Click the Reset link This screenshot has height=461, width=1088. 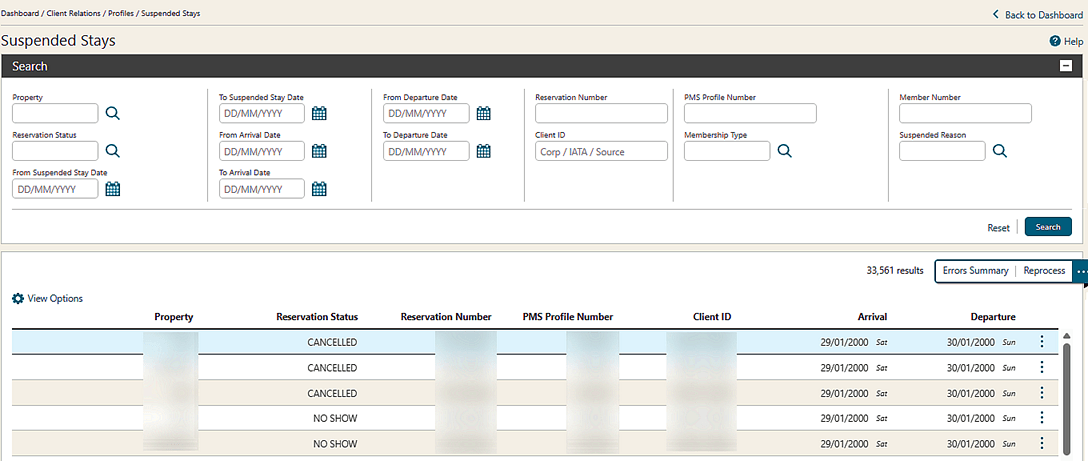(998, 227)
